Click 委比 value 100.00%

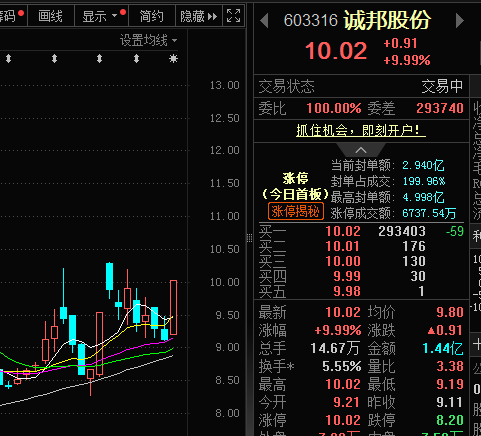pos(334,108)
